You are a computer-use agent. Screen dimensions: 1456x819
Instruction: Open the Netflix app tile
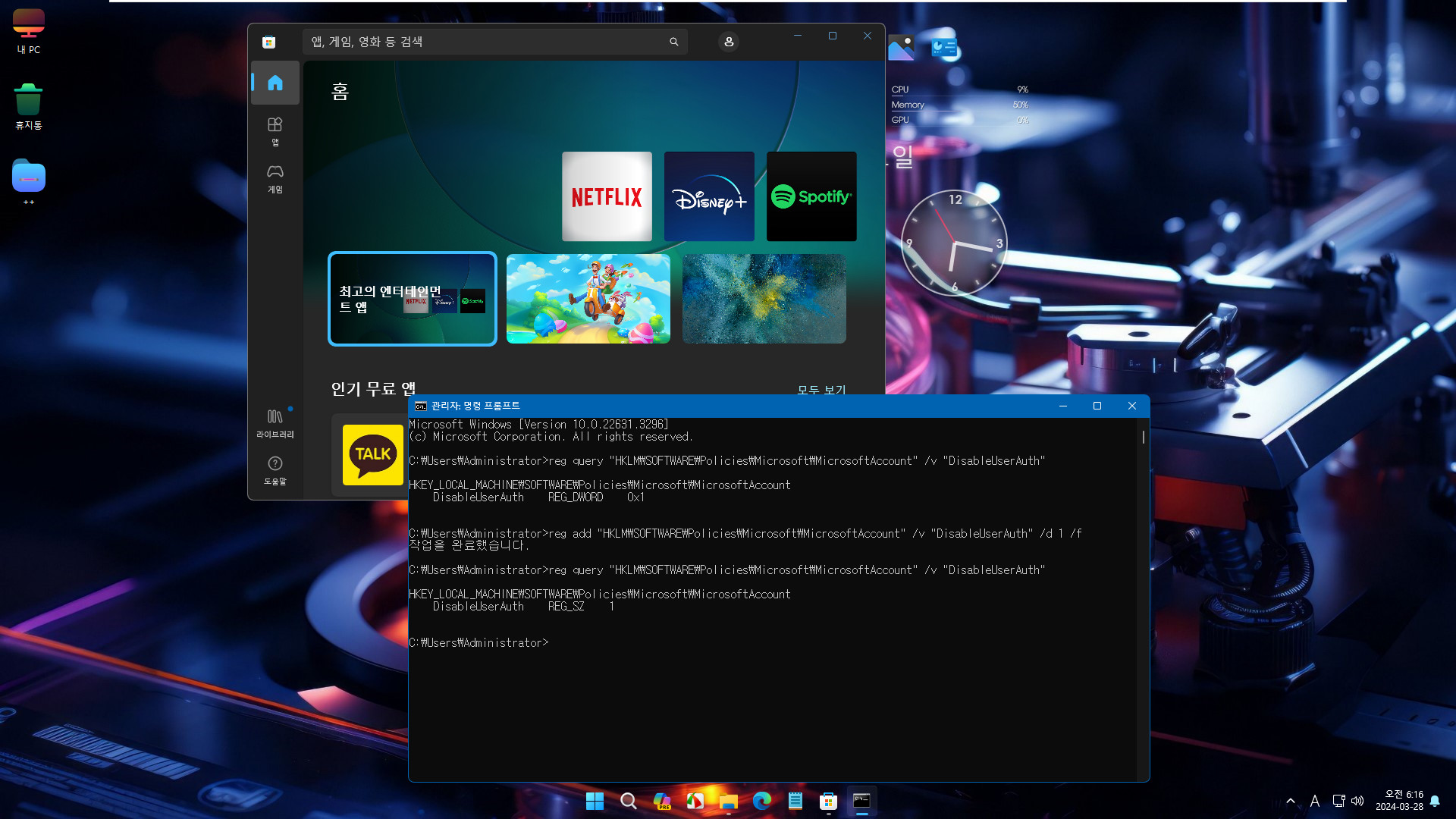[x=607, y=196]
